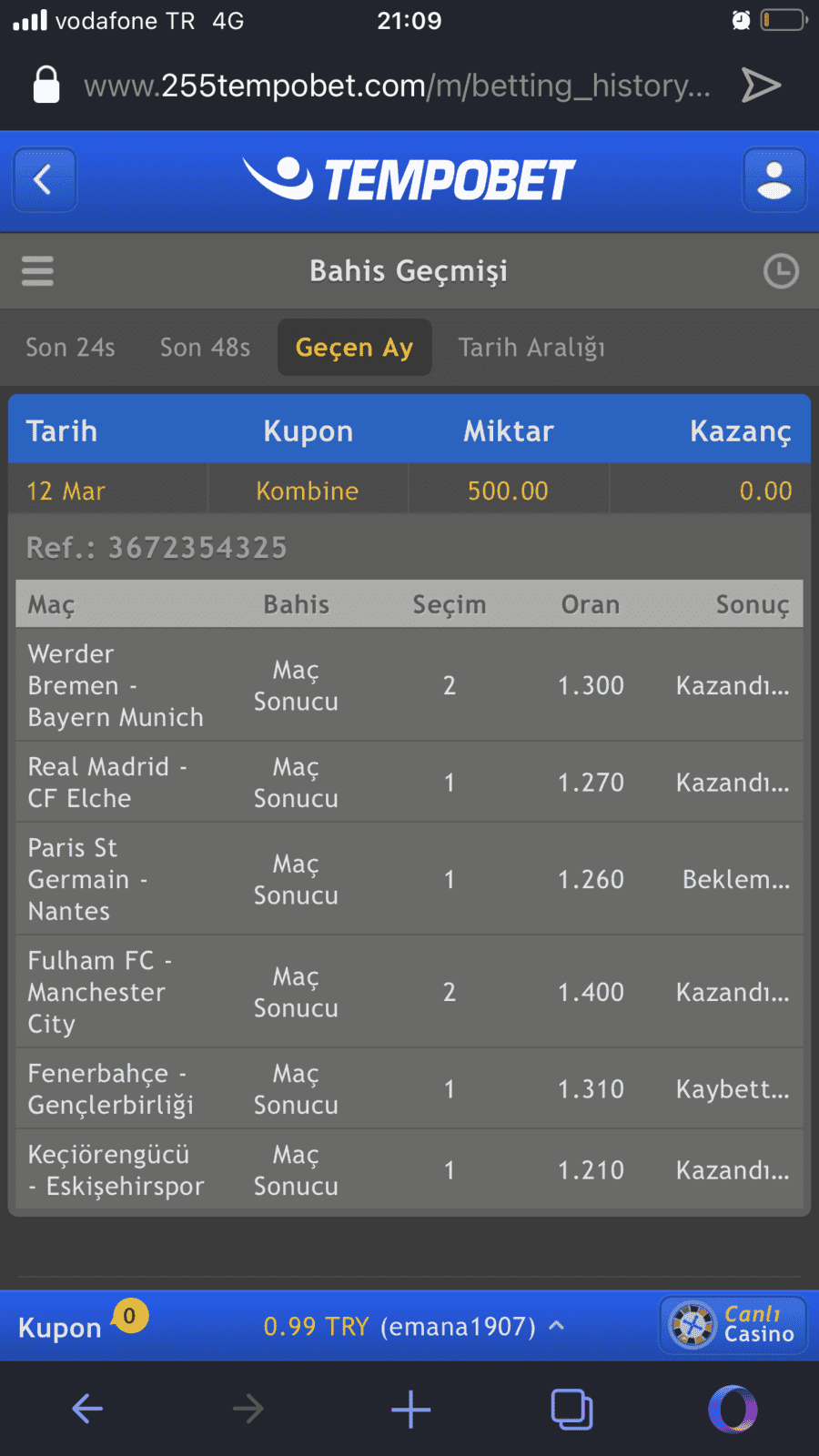Open the hamburger menu icon
Screen dimensions: 819x1456
[x=37, y=271]
